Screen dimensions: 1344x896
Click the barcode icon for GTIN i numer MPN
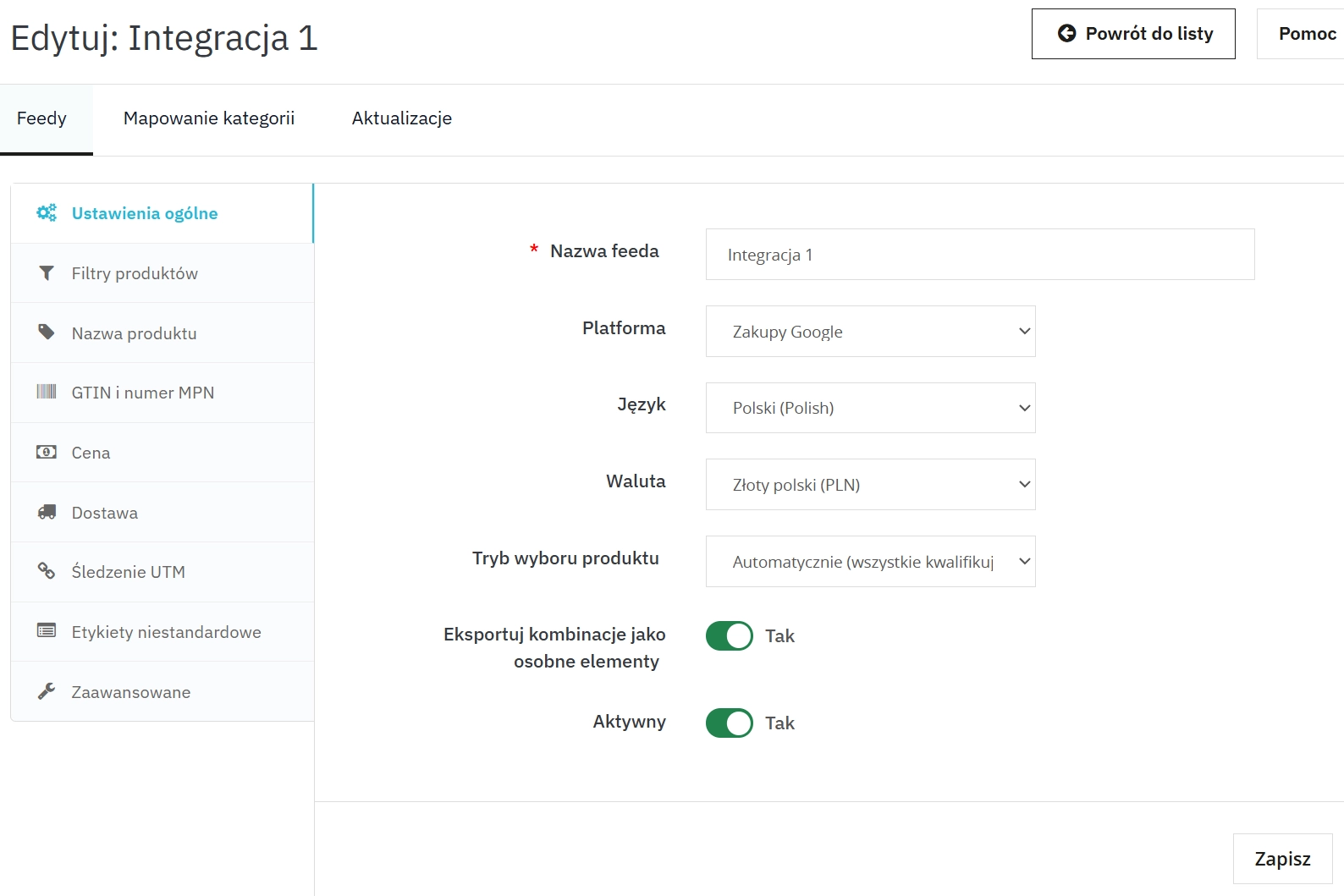(47, 392)
